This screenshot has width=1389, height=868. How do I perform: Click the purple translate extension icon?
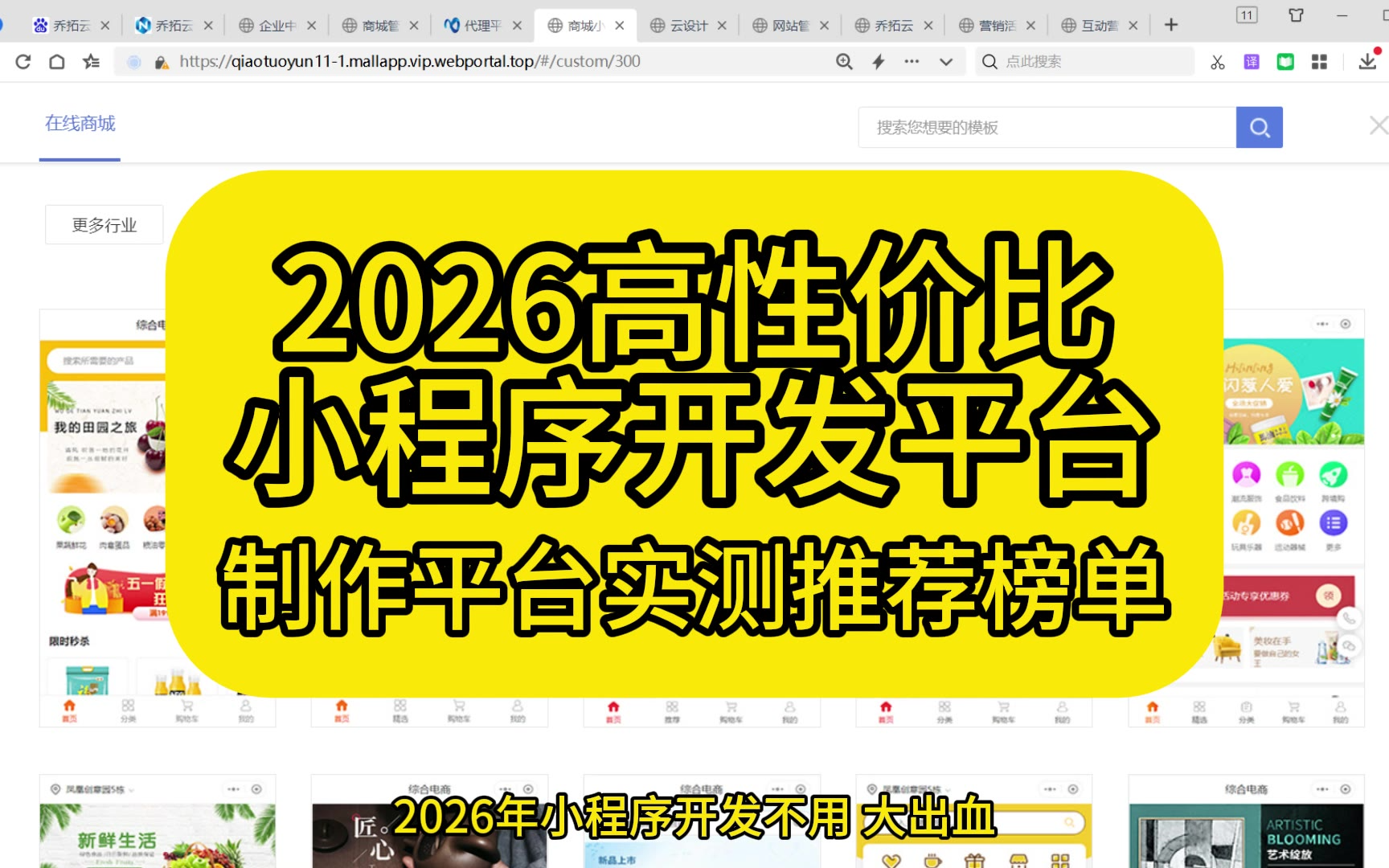(x=1252, y=62)
